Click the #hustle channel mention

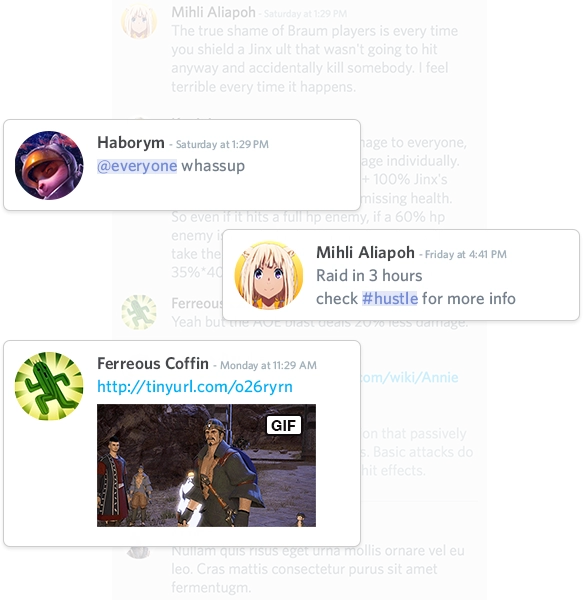(x=390, y=298)
